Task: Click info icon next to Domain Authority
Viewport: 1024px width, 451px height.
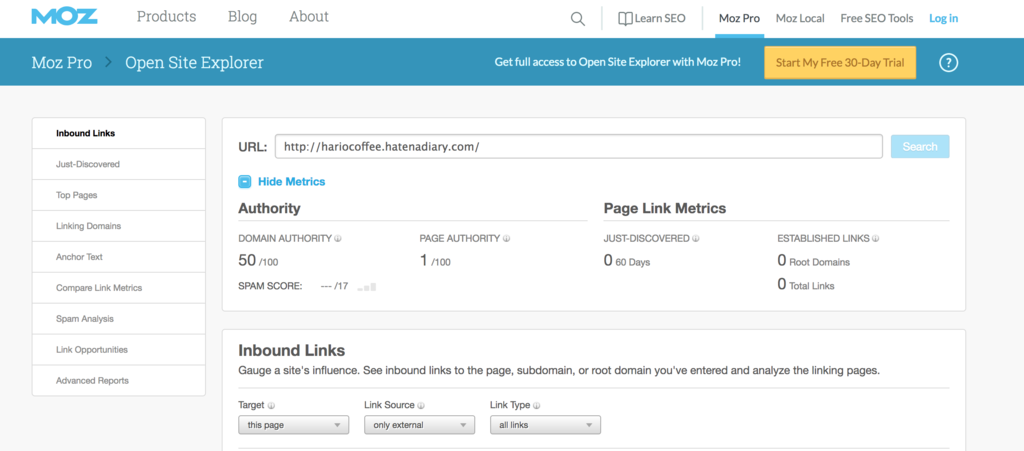Action: [338, 239]
